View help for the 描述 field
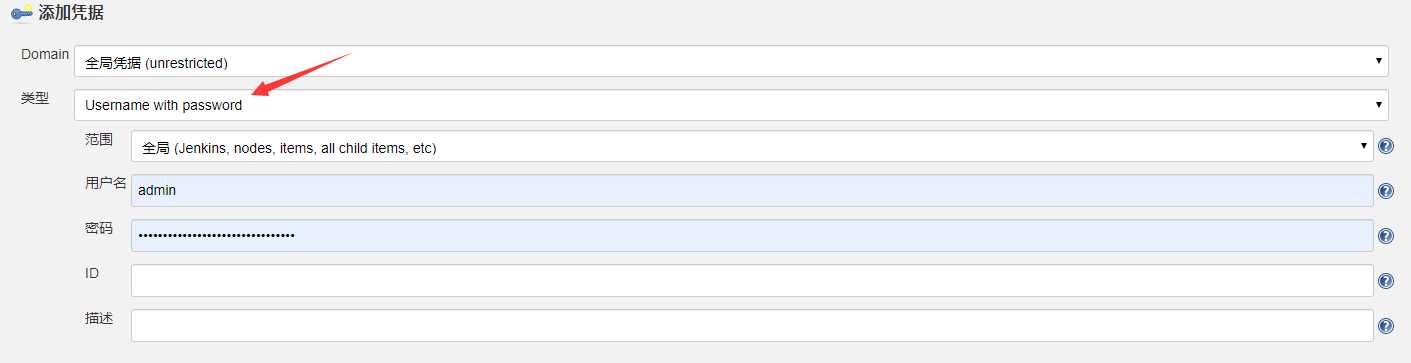Image resolution: width=1411 pixels, height=363 pixels. click(1386, 326)
